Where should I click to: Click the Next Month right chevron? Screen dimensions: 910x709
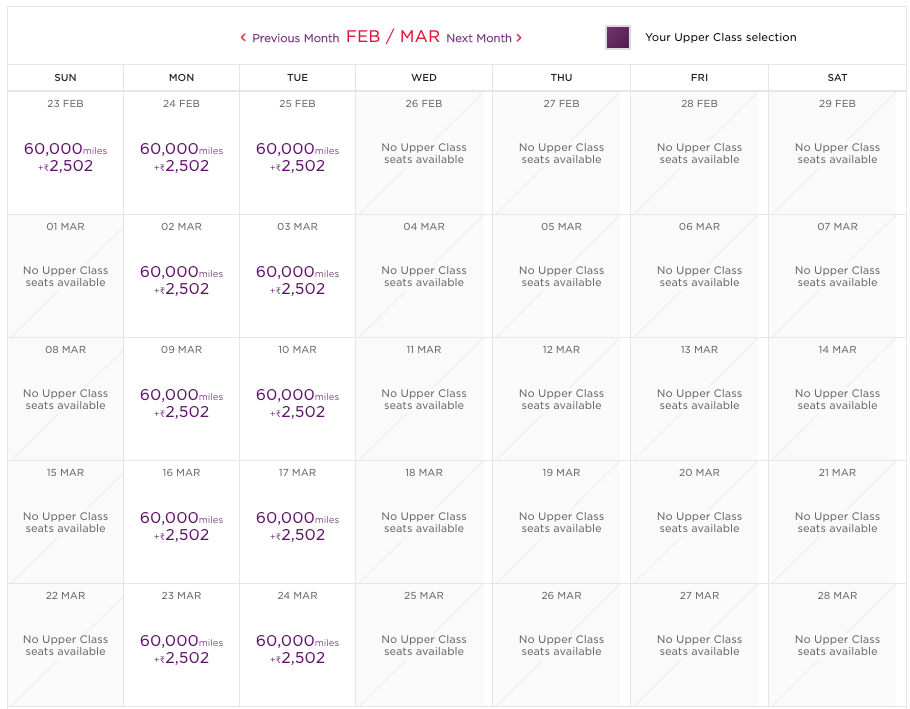coord(519,38)
